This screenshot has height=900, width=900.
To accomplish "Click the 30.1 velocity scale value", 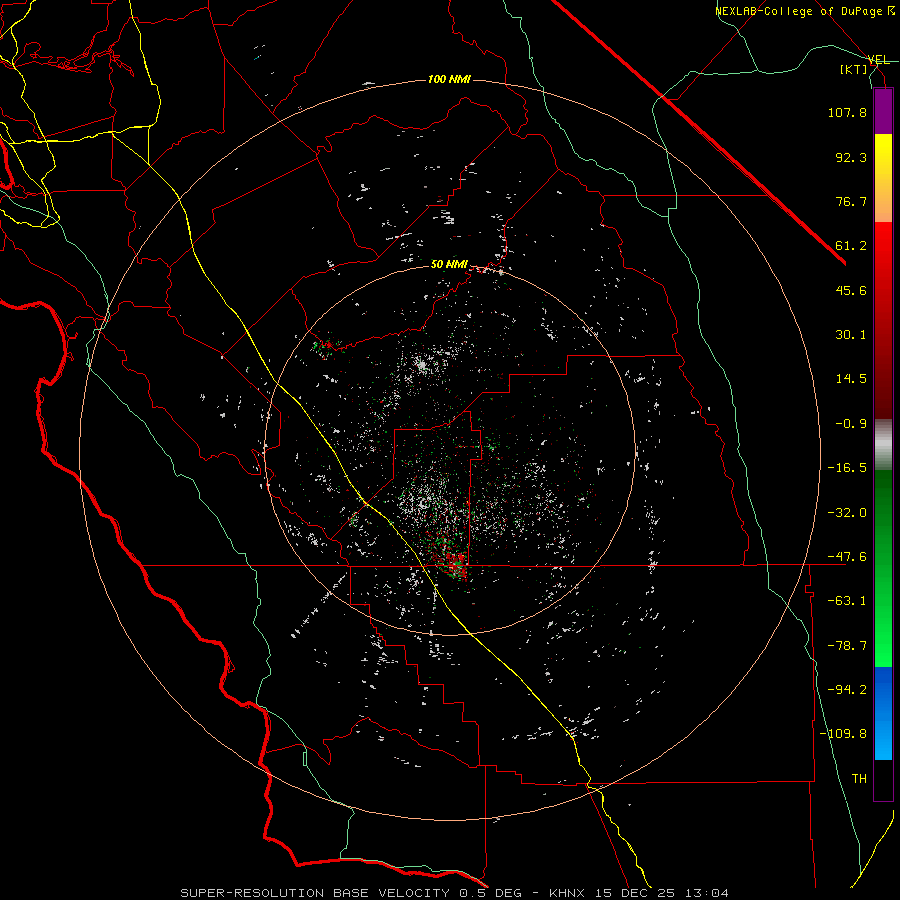I will click(x=851, y=335).
